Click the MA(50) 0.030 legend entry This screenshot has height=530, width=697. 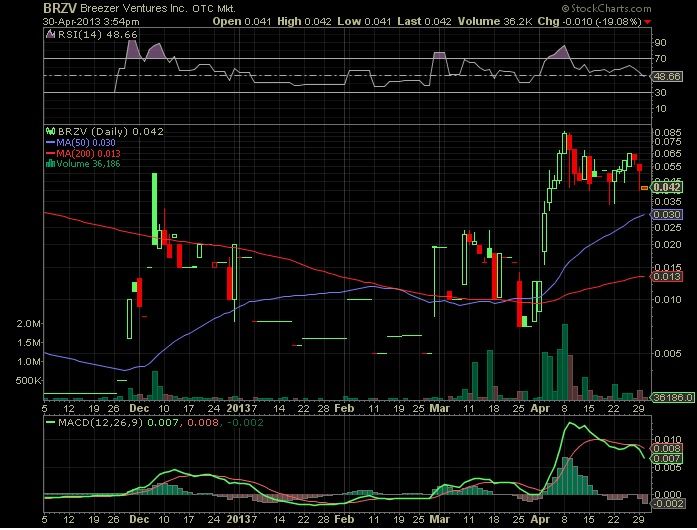point(86,143)
